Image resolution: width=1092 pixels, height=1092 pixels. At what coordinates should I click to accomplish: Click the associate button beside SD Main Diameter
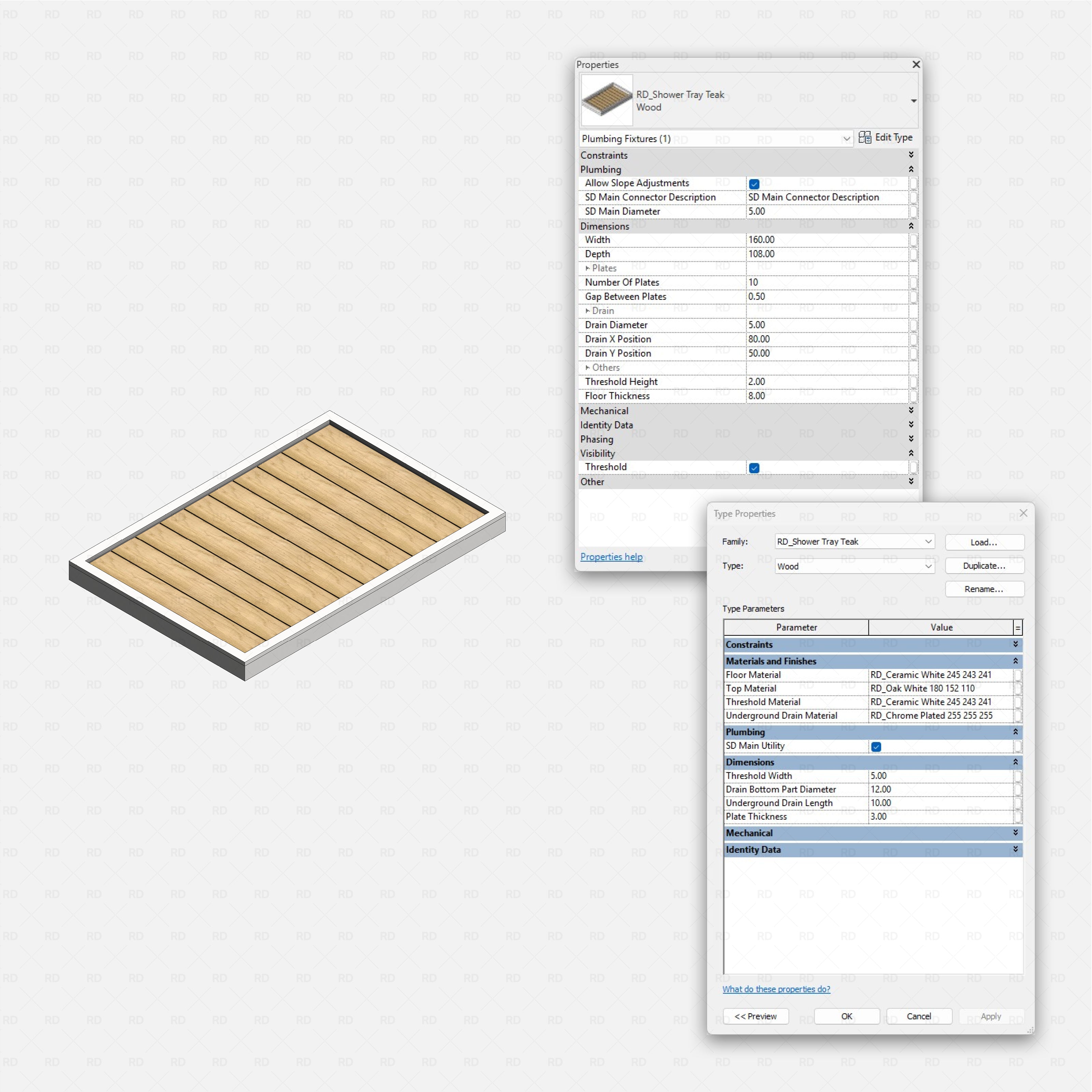click(914, 211)
